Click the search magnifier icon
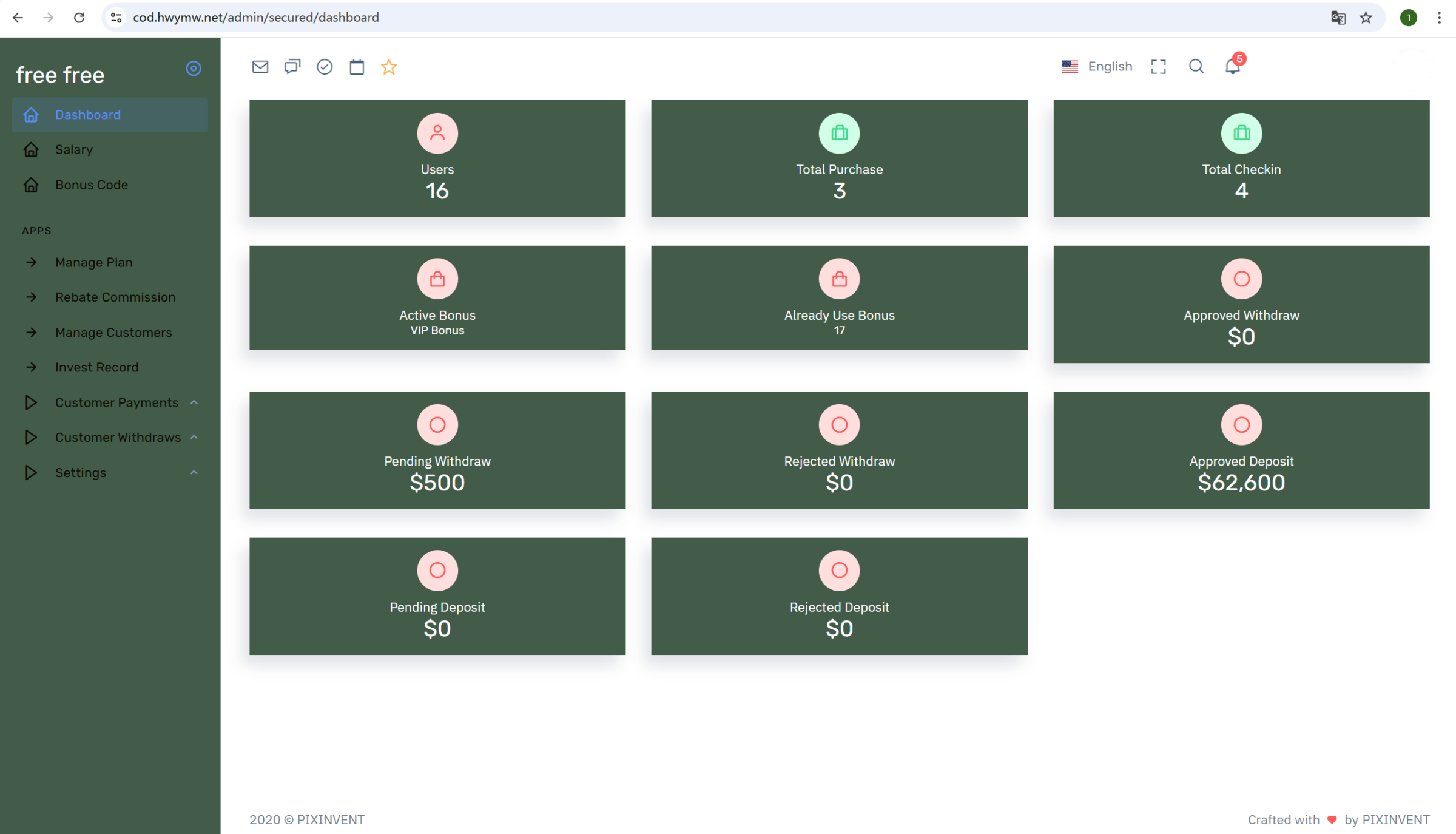Image resolution: width=1456 pixels, height=834 pixels. pyautogui.click(x=1196, y=66)
